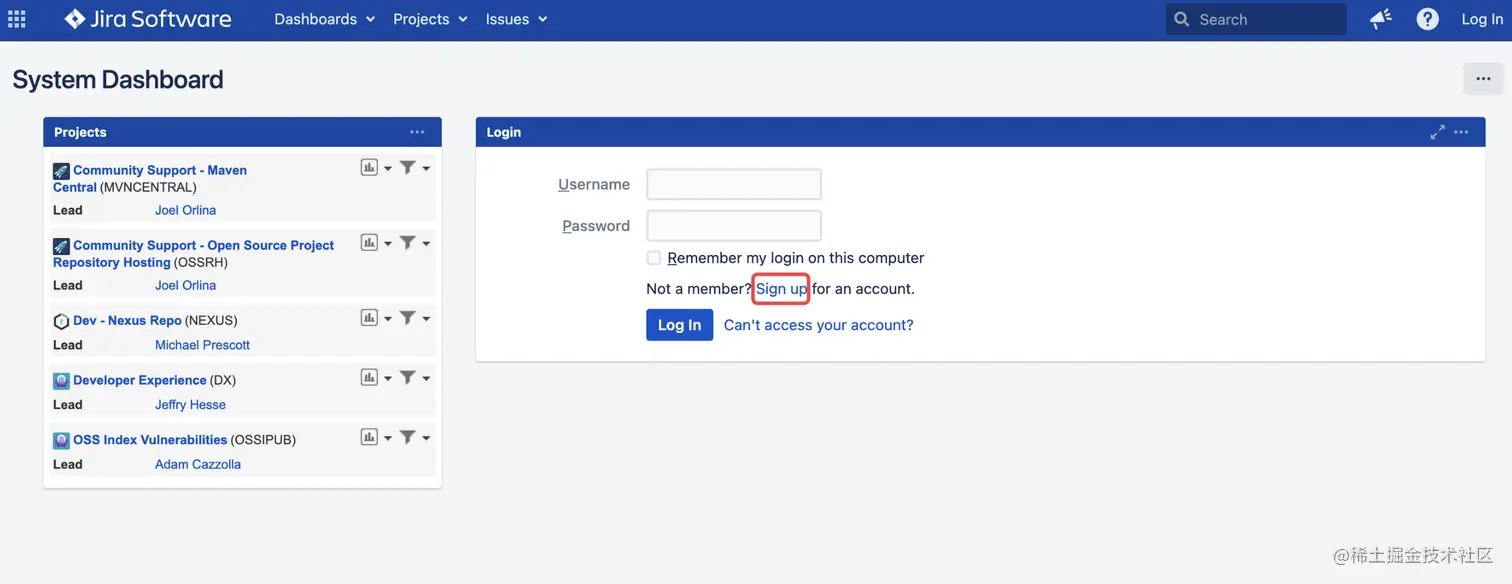Image resolution: width=1512 pixels, height=584 pixels.
Task: Focus the Password input field
Action: click(734, 226)
